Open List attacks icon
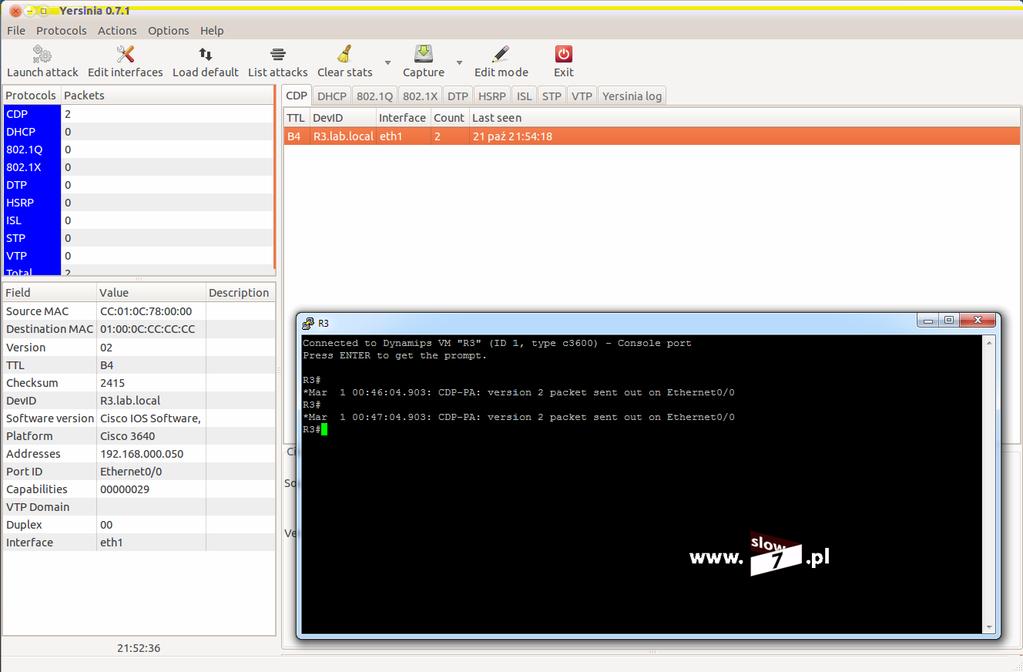The height and width of the screenshot is (672, 1023). click(x=278, y=54)
